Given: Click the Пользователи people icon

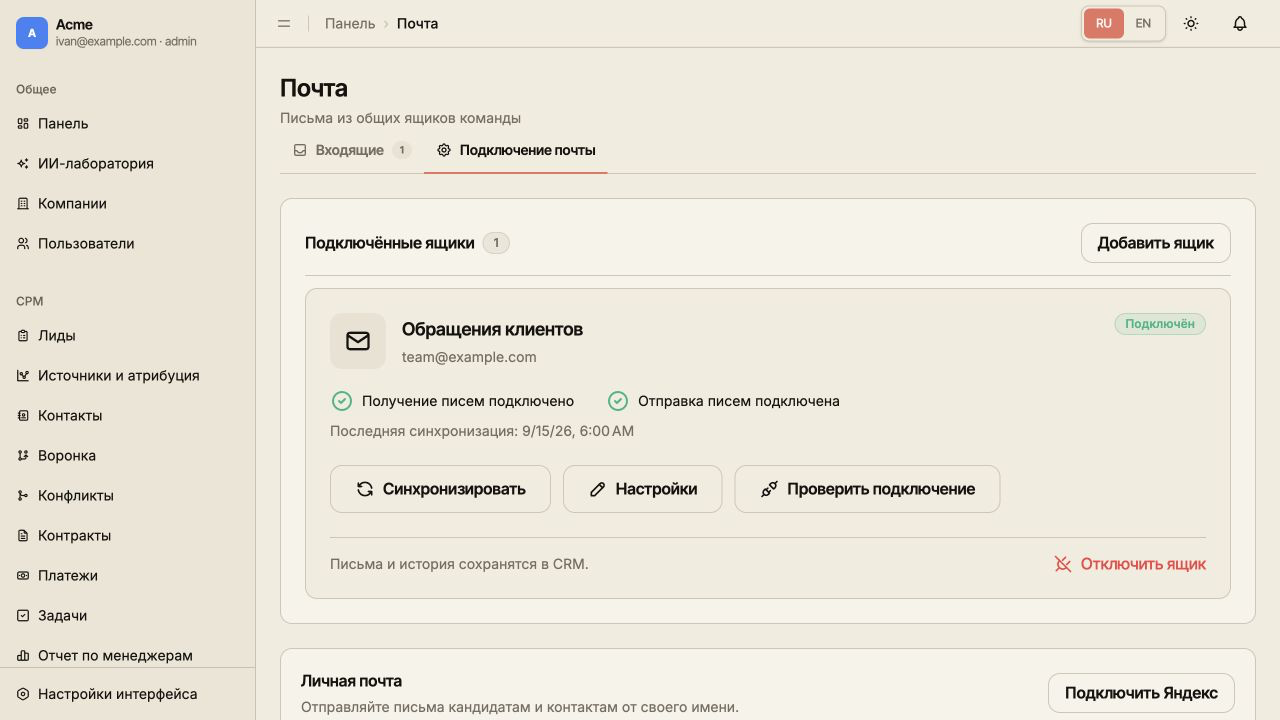Looking at the screenshot, I should 23,244.
